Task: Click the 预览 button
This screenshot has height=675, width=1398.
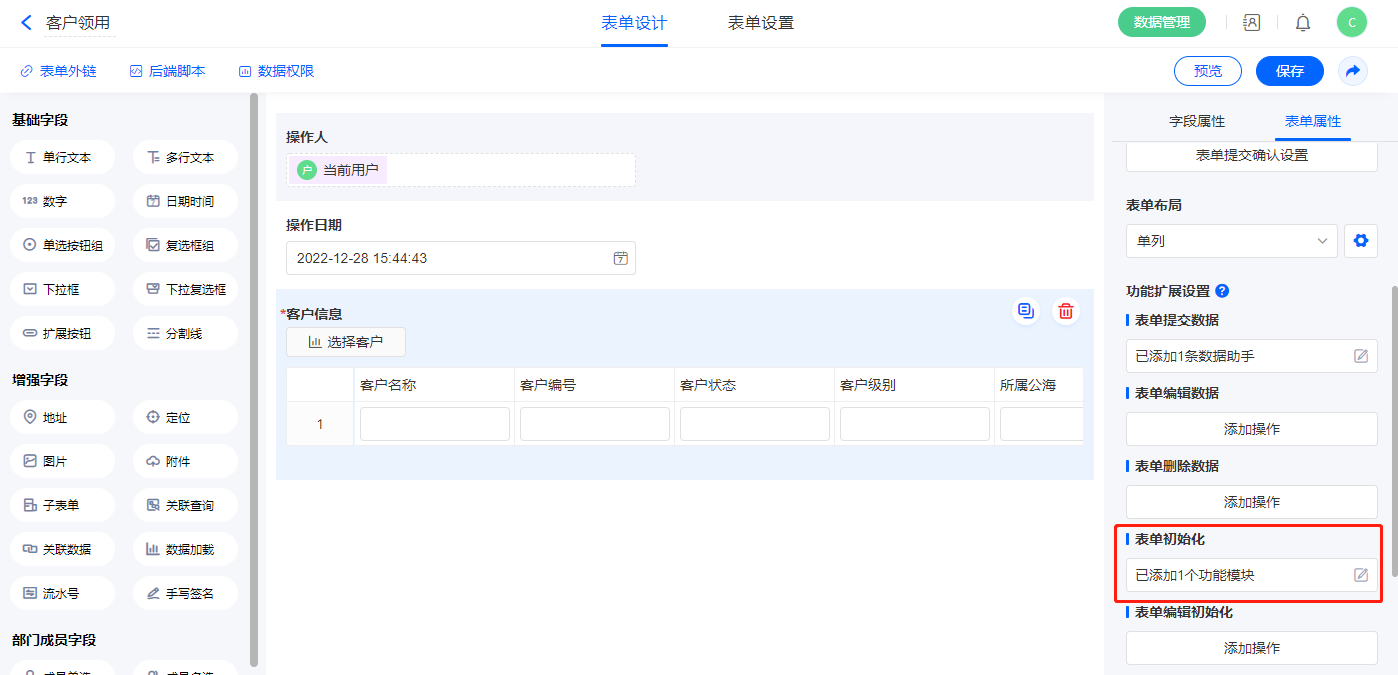Action: [x=1207, y=71]
